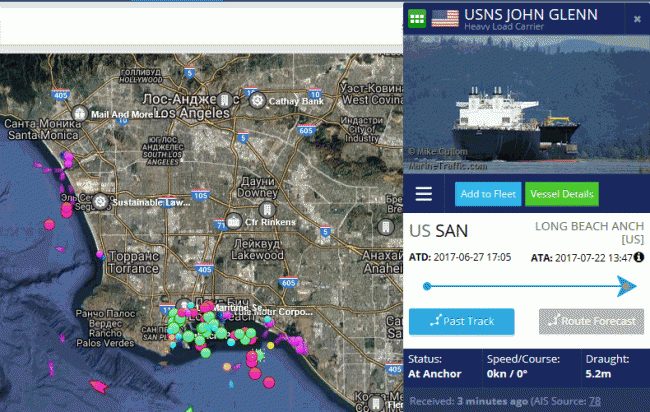The height and width of the screenshot is (412, 650).
Task: Click the ATA info icon
Action: [x=639, y=257]
